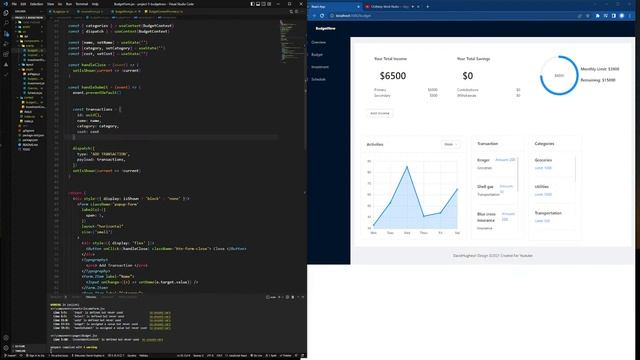Image resolution: width=640 pixels, height=360 pixels.
Task: Open Schedule in the BudgetNow sidebar
Action: pos(318,79)
